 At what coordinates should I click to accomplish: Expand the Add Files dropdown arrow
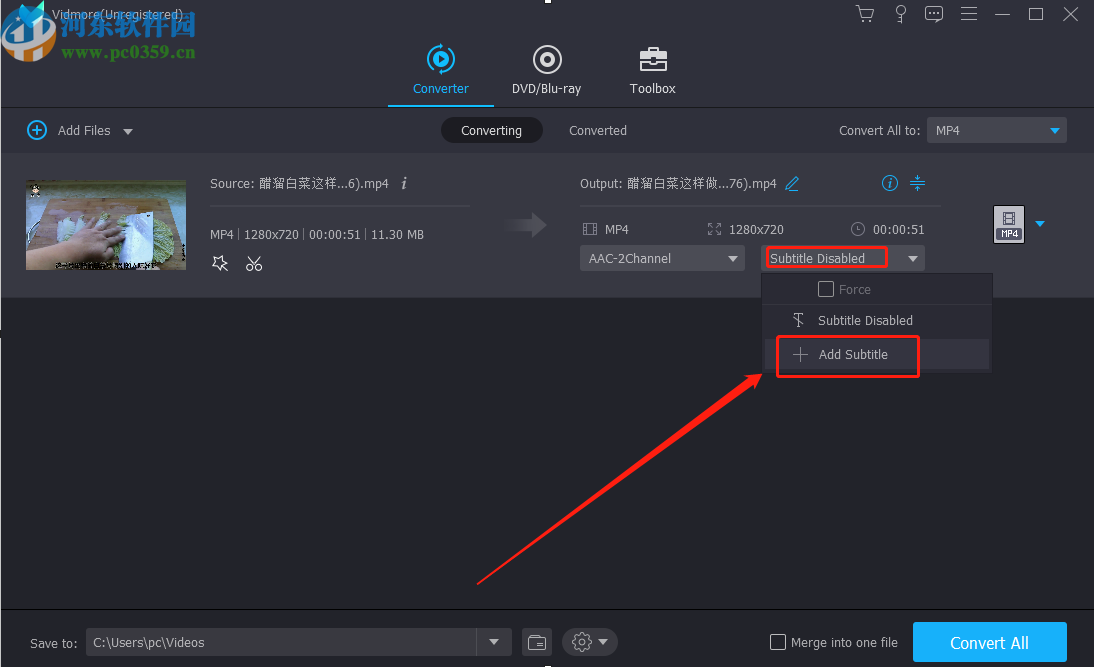point(128,131)
